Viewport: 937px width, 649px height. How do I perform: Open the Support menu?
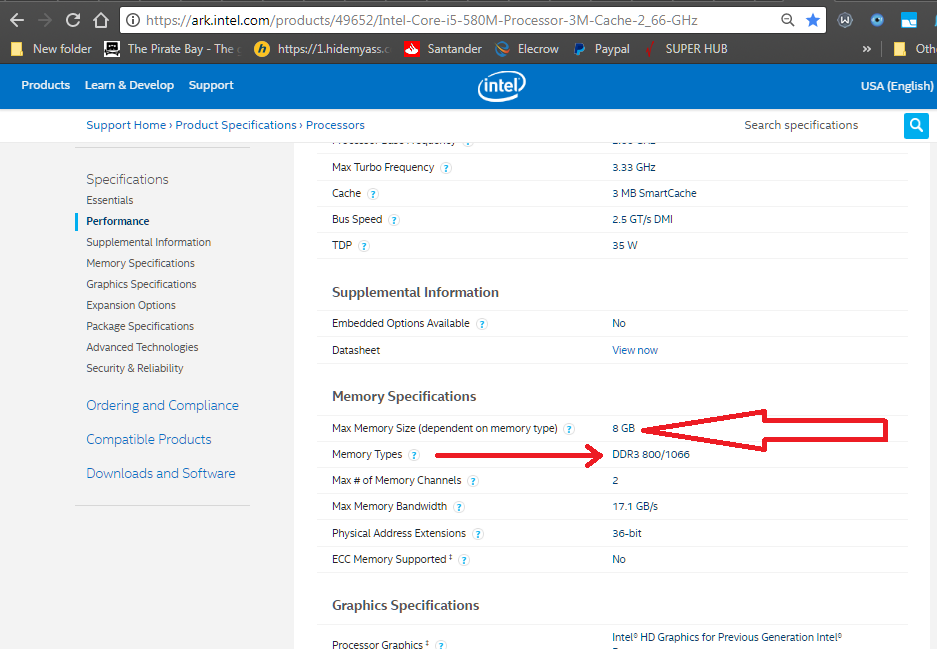tap(211, 85)
